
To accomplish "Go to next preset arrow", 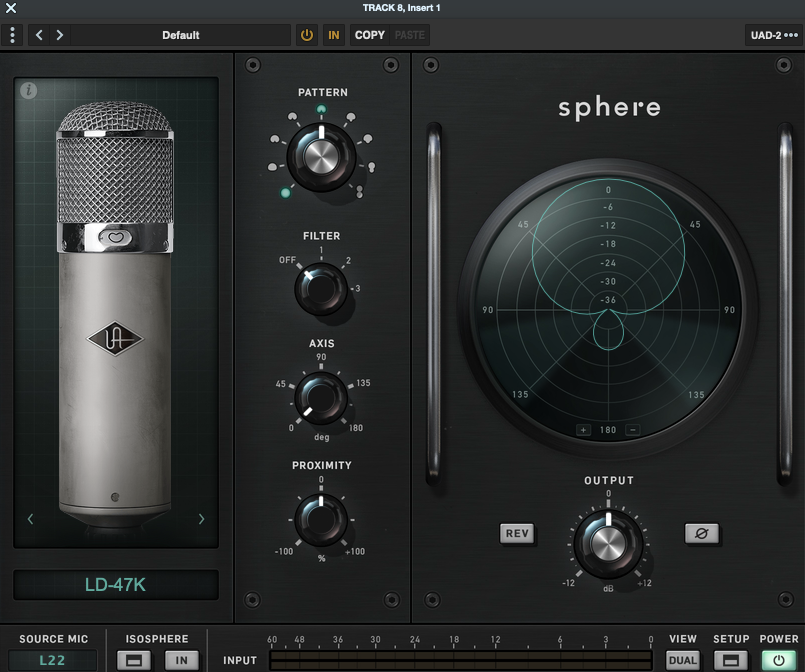I will (x=60, y=35).
